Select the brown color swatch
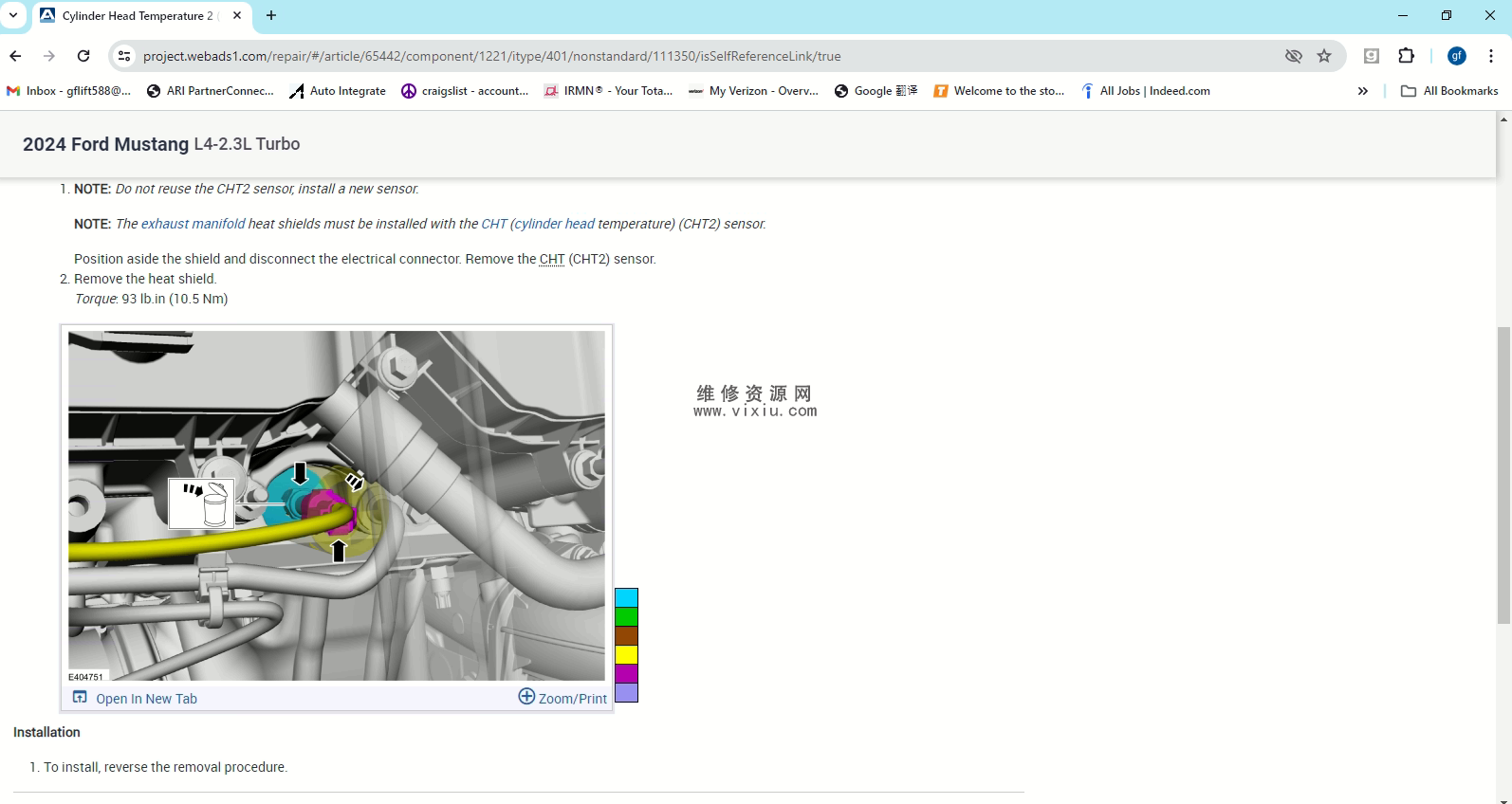Image resolution: width=1512 pixels, height=804 pixels. [626, 635]
